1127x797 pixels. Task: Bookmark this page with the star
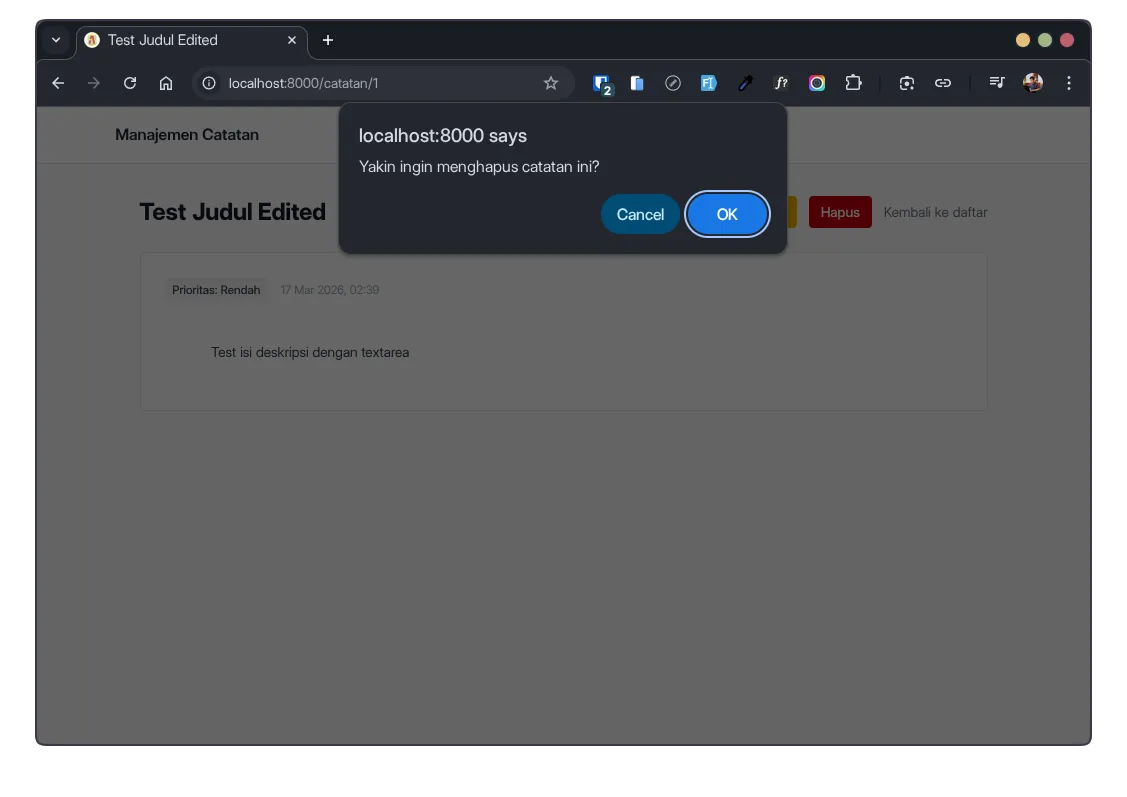tap(551, 83)
